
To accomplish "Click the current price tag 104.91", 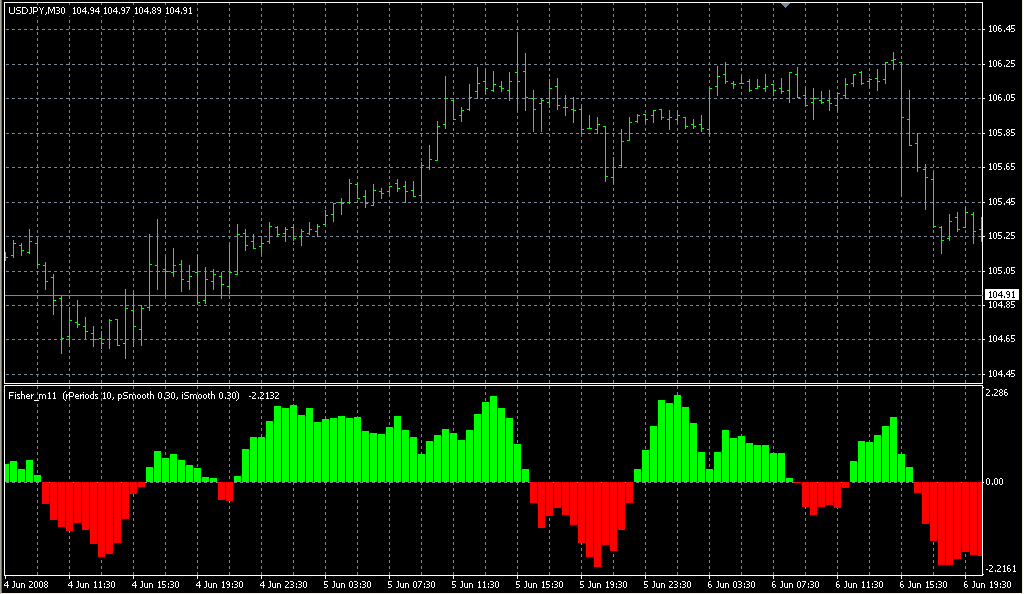I will click(1001, 295).
